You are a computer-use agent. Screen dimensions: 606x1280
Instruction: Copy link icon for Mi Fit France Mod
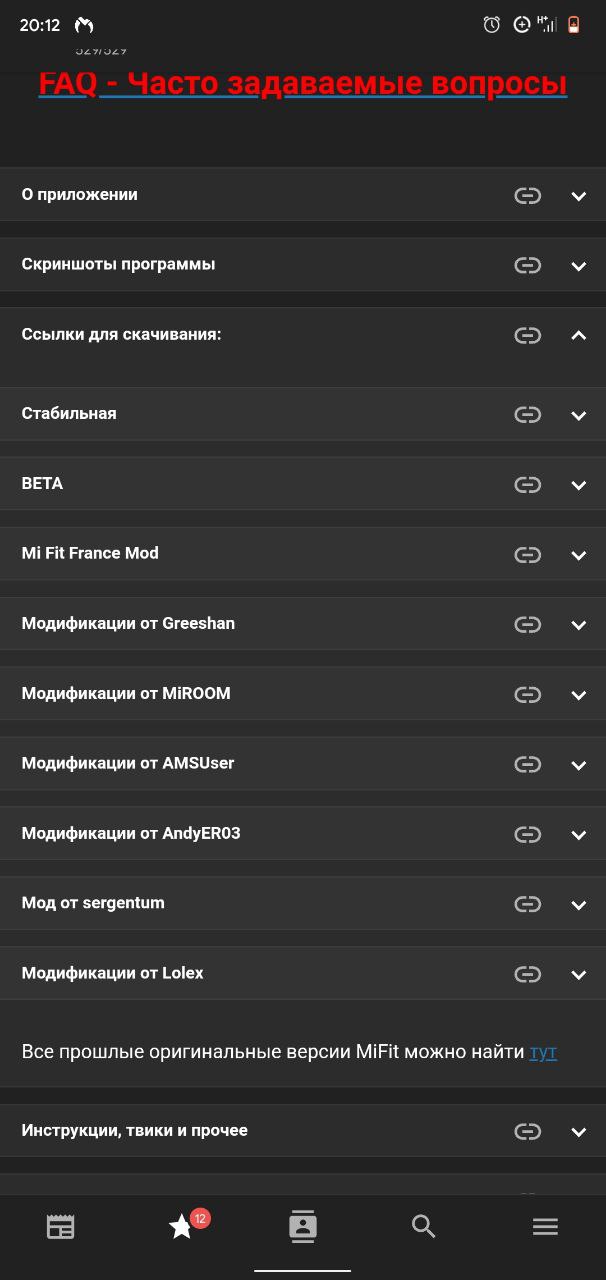[x=527, y=555]
